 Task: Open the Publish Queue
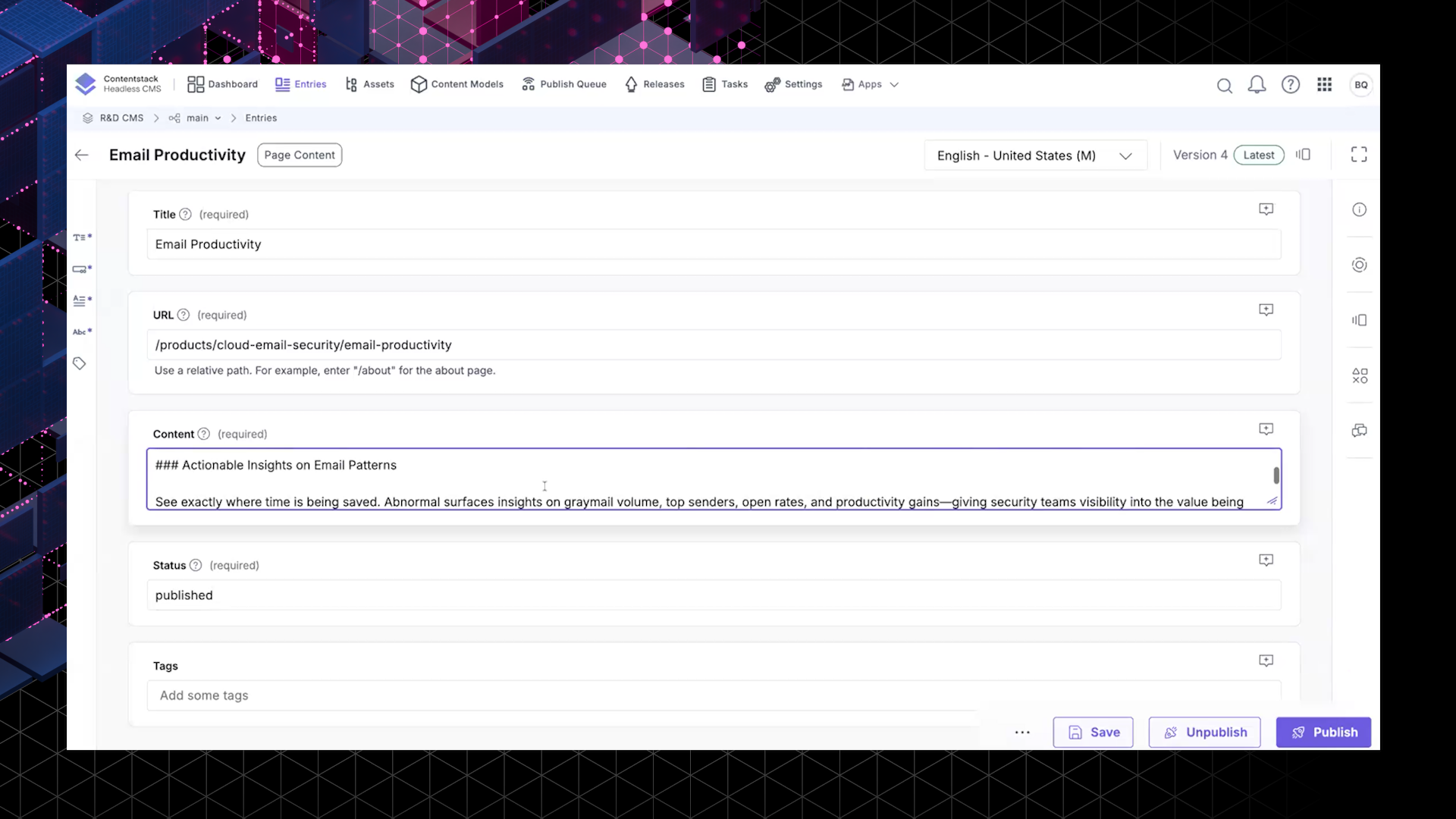563,84
